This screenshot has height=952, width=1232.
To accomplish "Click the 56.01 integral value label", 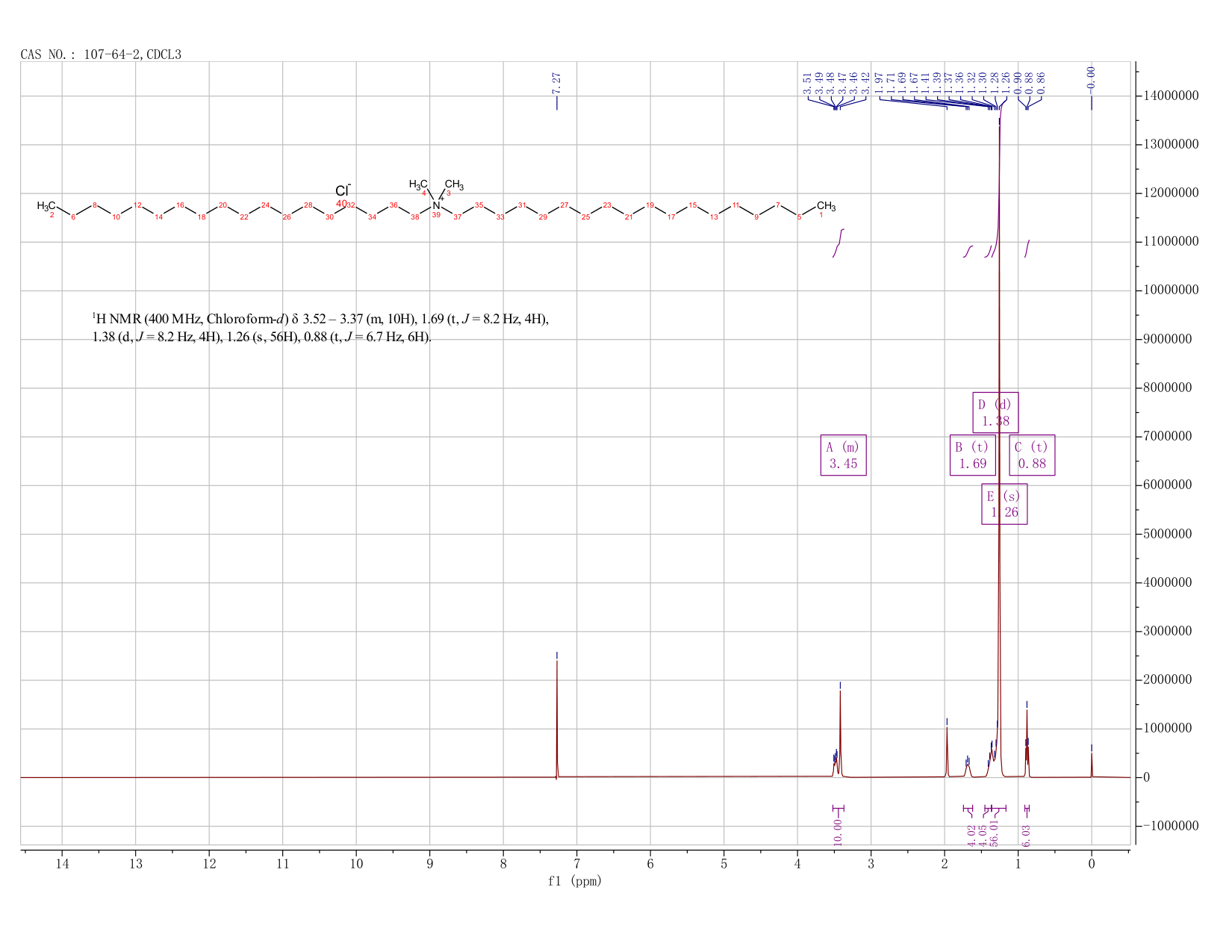I will pyautogui.click(x=994, y=833).
